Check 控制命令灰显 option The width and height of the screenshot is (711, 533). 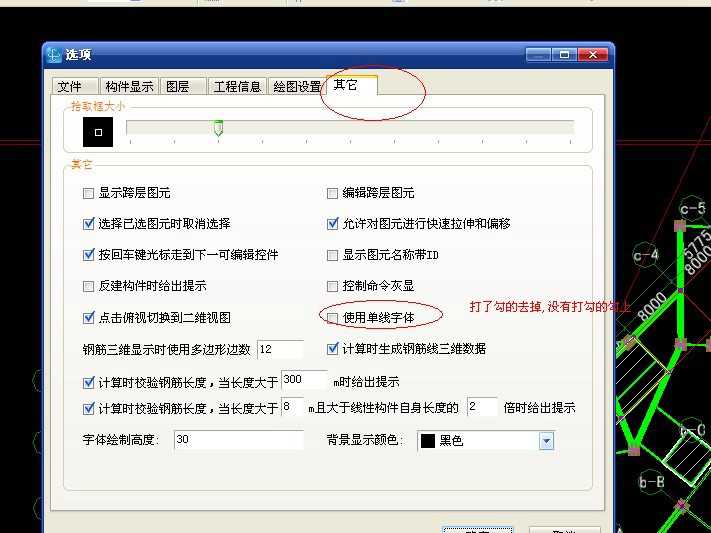point(332,286)
